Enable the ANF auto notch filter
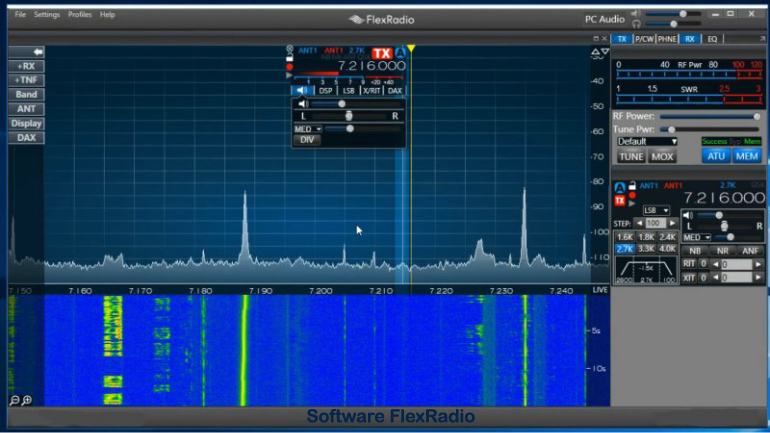This screenshot has height=433, width=770. point(750,251)
